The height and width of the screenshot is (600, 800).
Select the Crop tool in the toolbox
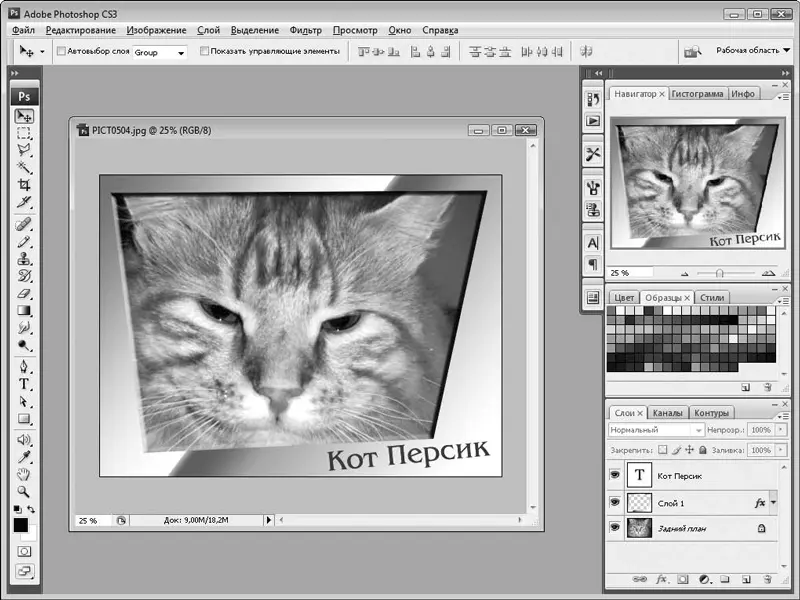pyautogui.click(x=24, y=185)
